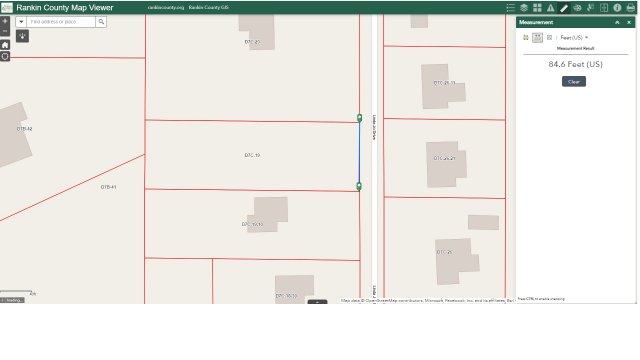
Task: Click the search magnifier button
Action: 101,22
